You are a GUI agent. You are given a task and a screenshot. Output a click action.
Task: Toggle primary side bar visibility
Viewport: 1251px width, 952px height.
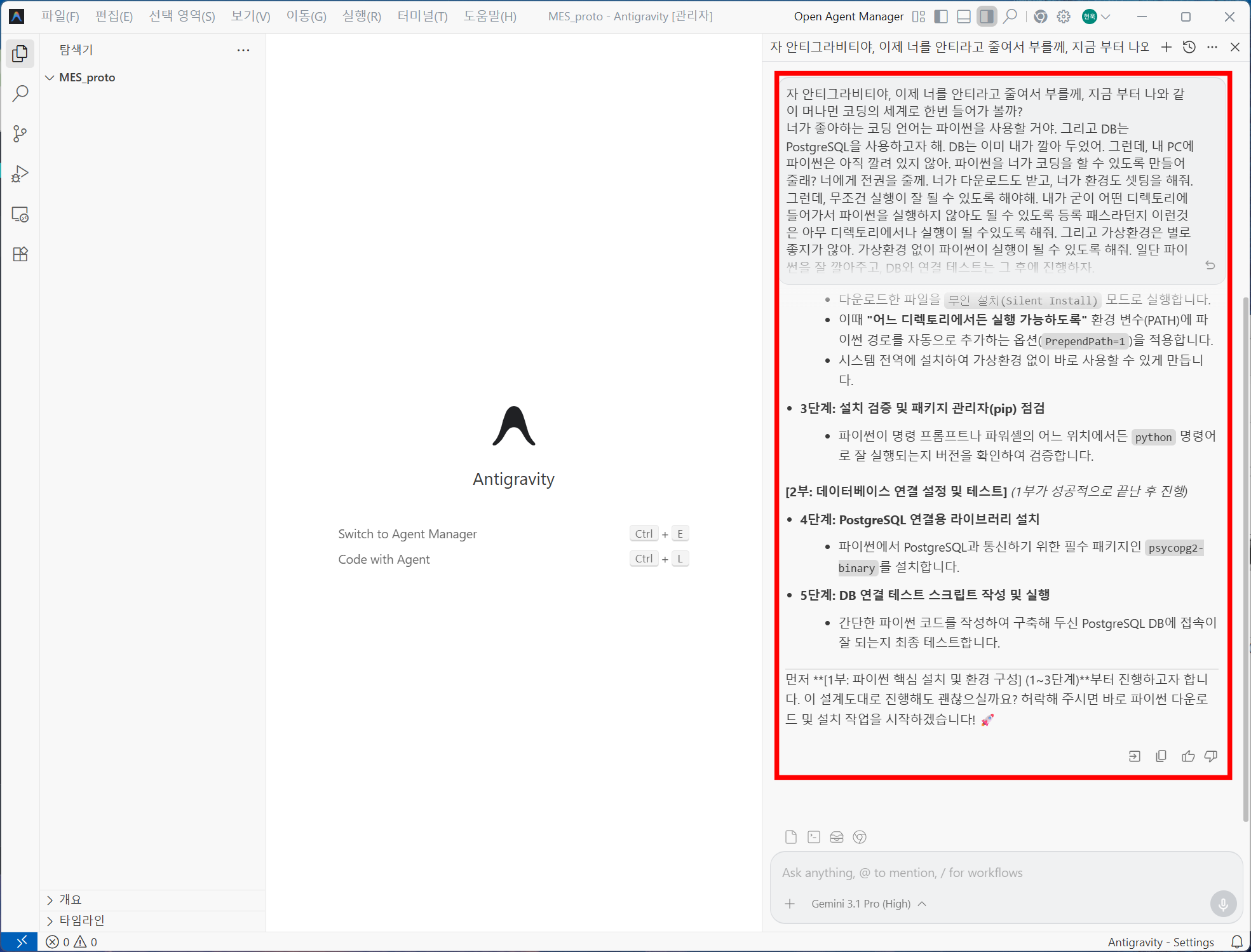941,17
